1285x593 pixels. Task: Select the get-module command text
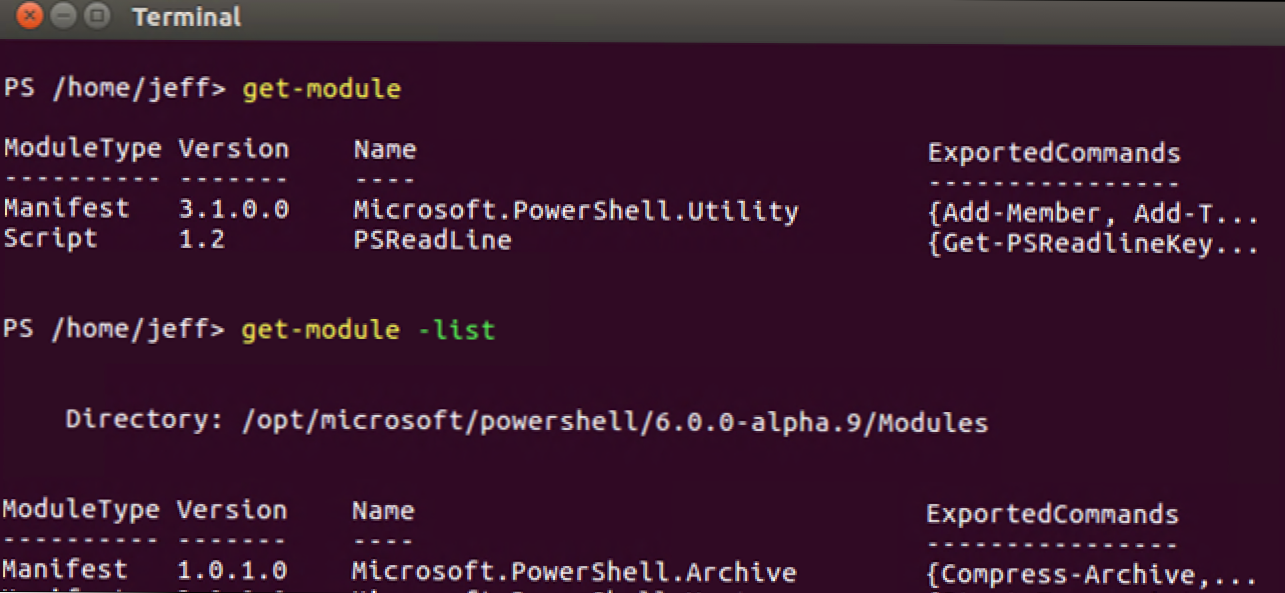(321, 88)
